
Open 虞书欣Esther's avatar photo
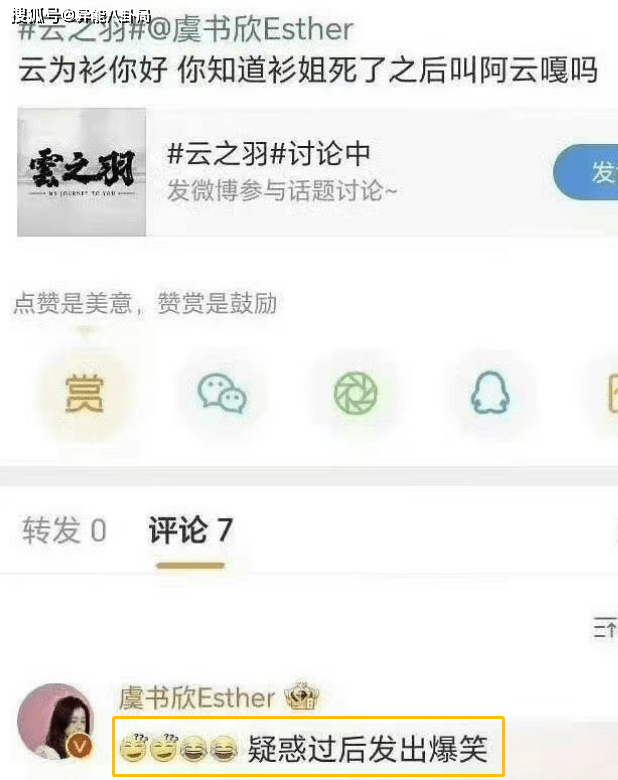pyautogui.click(x=55, y=721)
